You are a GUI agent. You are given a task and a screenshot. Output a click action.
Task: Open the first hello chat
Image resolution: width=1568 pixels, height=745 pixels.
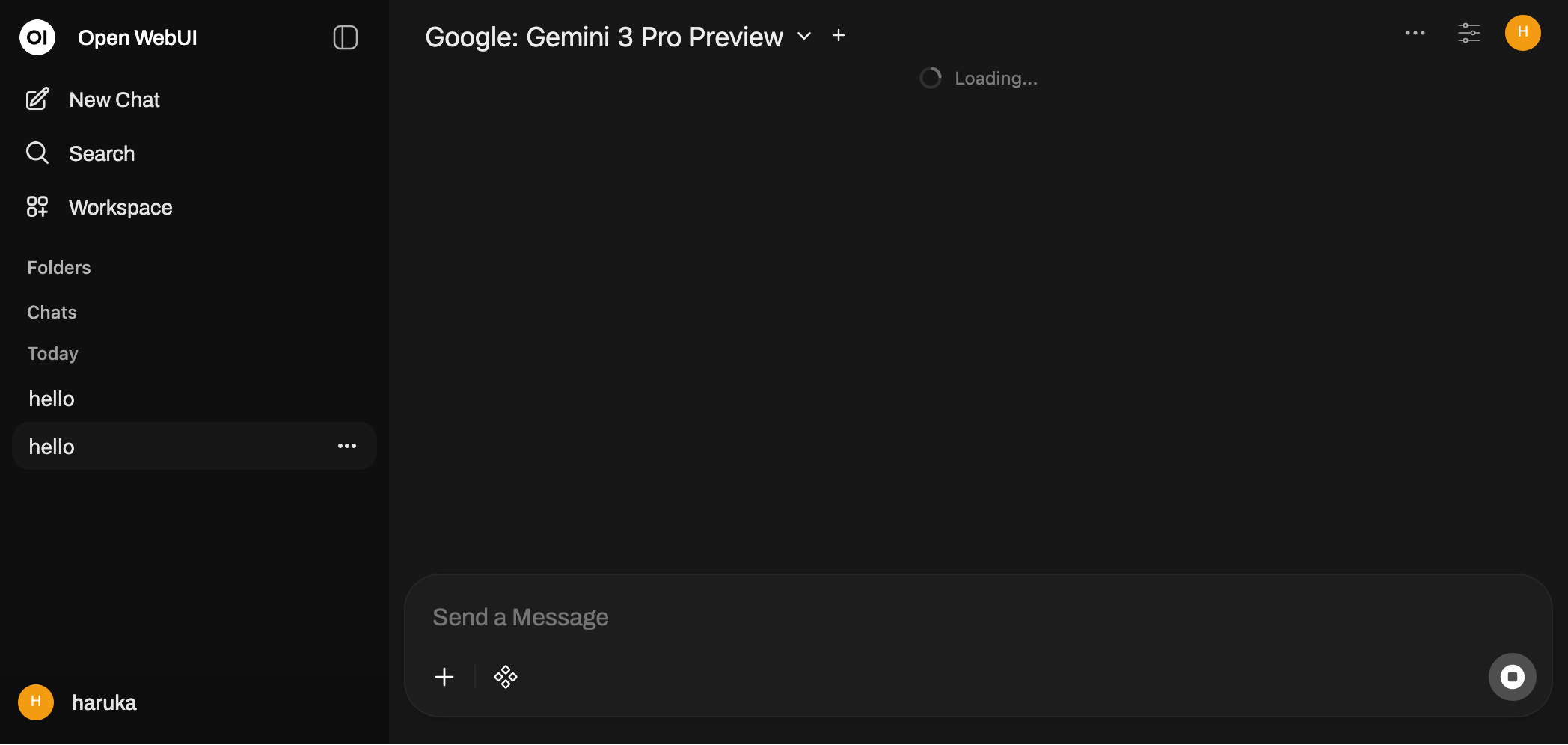click(194, 399)
